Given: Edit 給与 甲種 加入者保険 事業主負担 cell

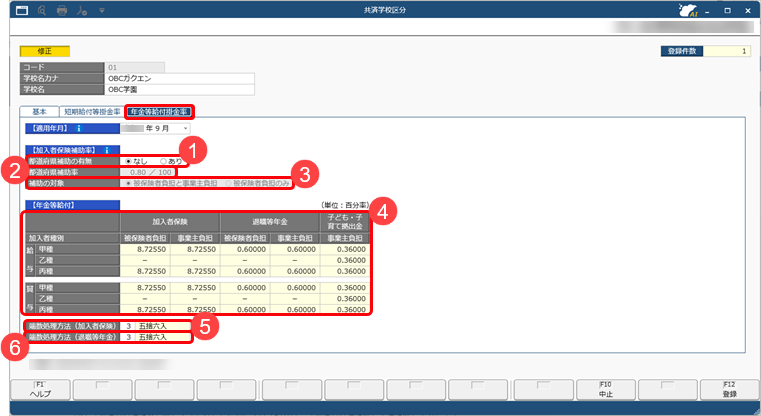Looking at the screenshot, I should (x=195, y=250).
